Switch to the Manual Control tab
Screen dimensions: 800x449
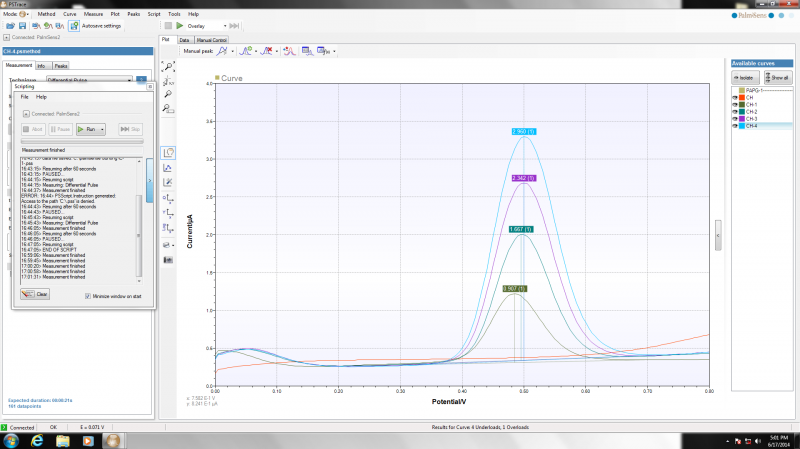click(213, 40)
